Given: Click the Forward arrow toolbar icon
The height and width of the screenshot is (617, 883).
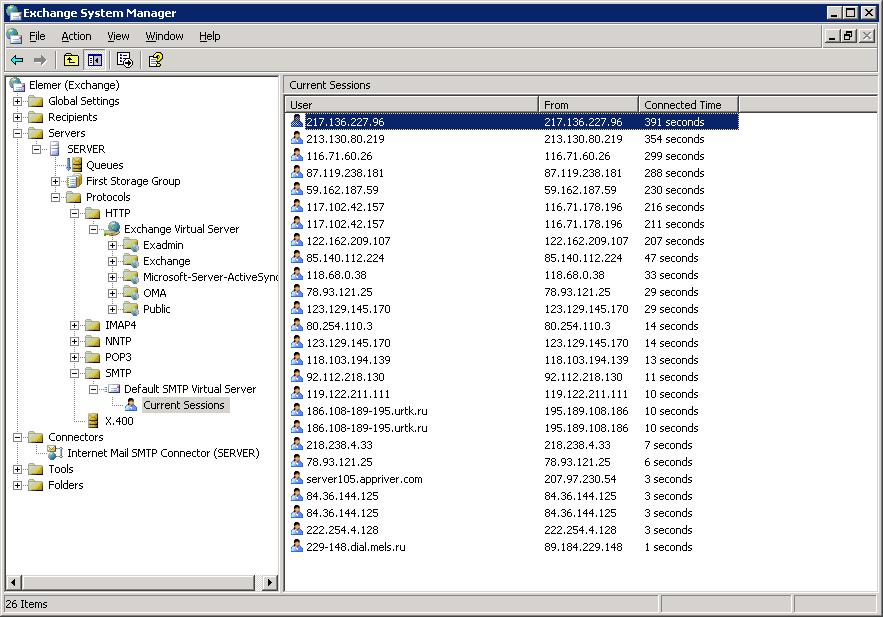Looking at the screenshot, I should click(x=39, y=60).
